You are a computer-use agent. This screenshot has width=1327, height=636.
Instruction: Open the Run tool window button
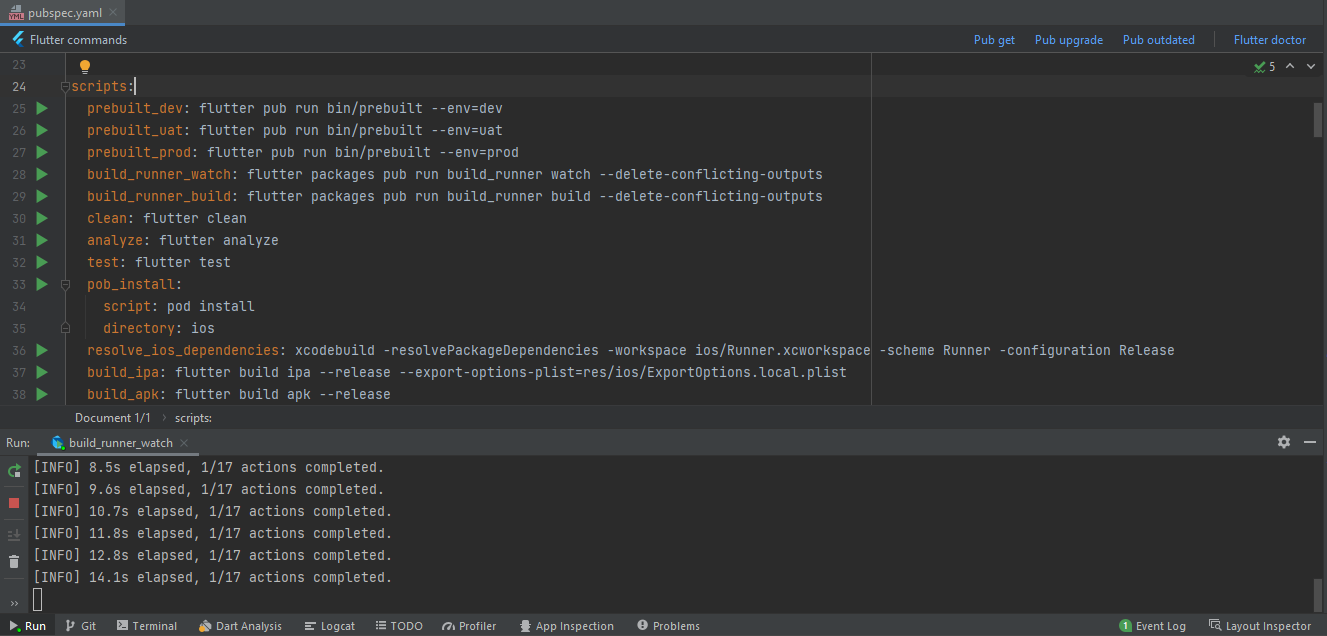point(27,626)
